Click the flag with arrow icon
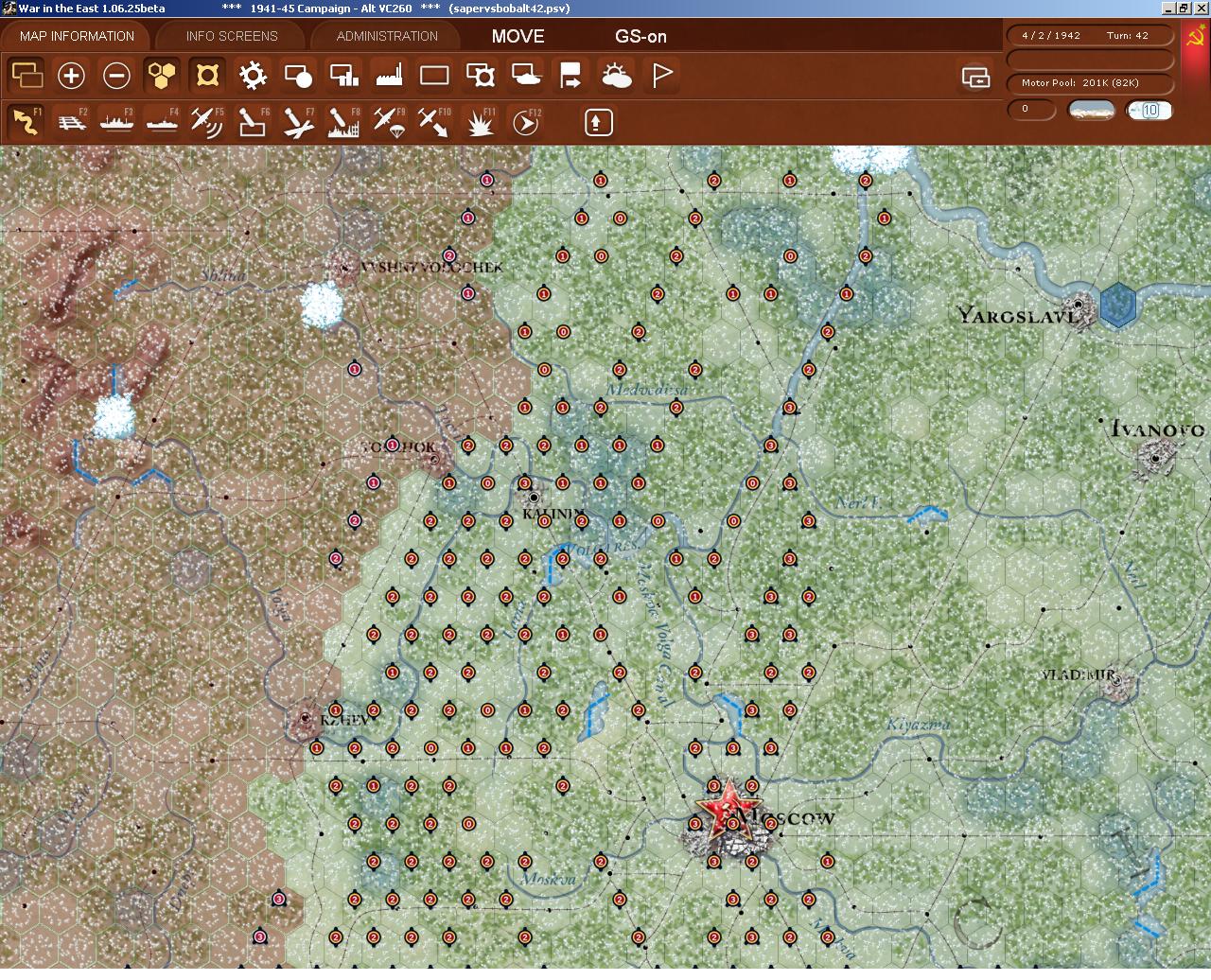 (570, 75)
